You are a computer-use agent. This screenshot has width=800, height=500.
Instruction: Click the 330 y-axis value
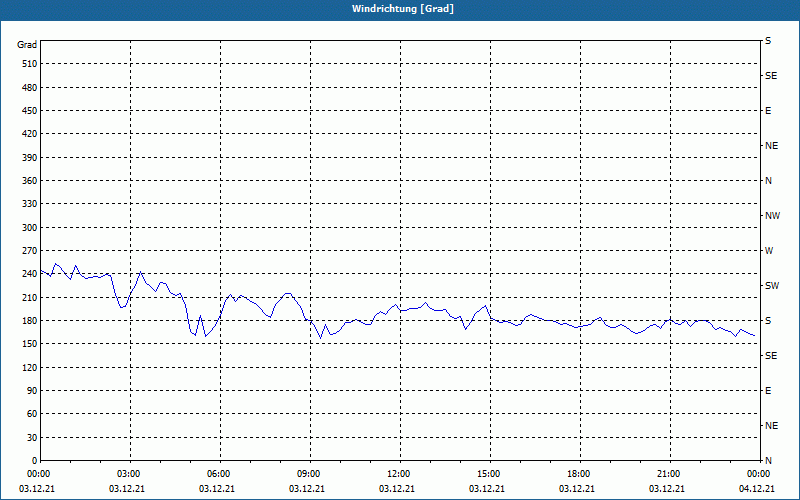pyautogui.click(x=30, y=204)
